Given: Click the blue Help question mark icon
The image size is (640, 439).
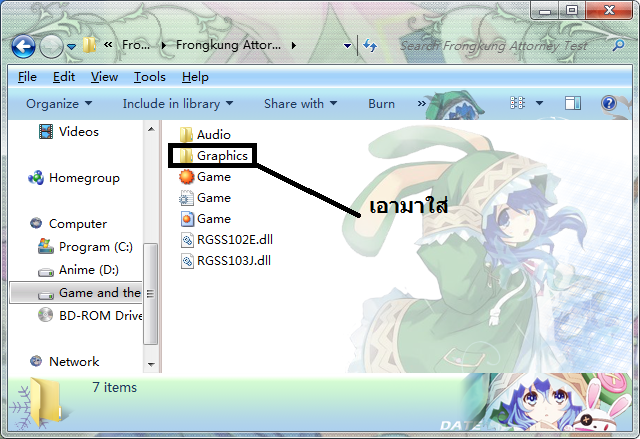Looking at the screenshot, I should pyautogui.click(x=608, y=103).
